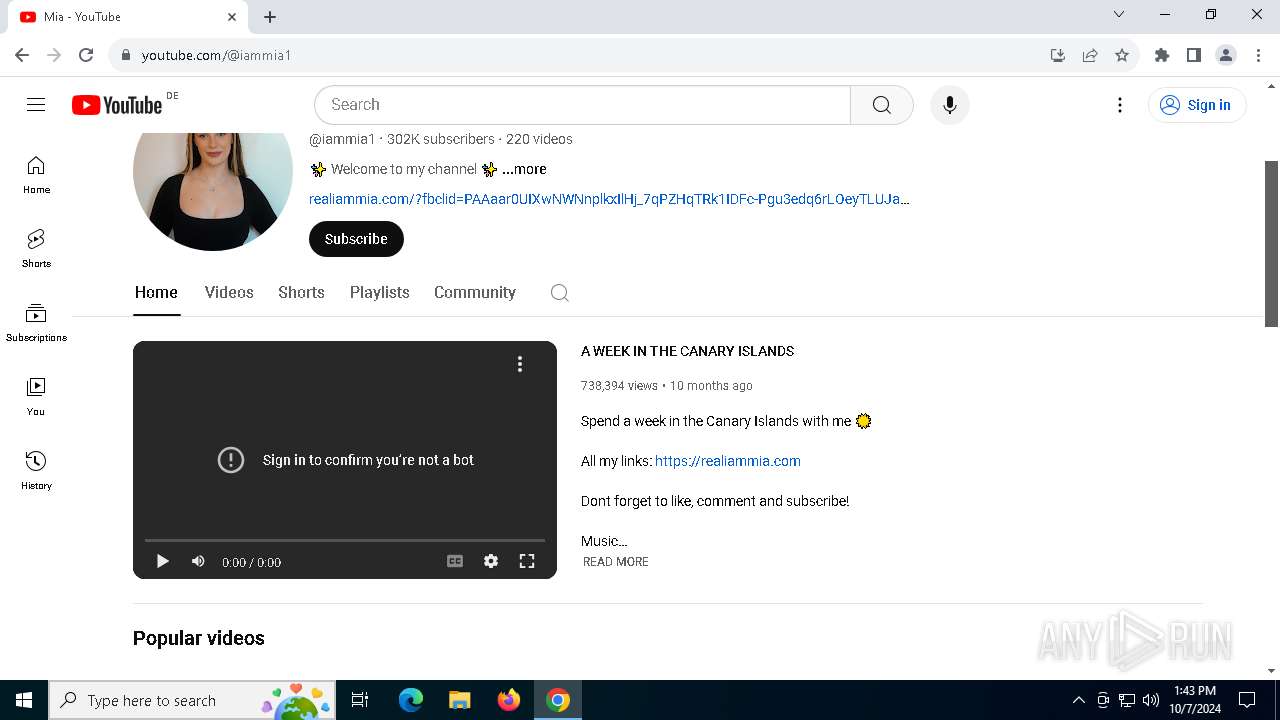Image resolution: width=1280 pixels, height=720 pixels.
Task: Go to Home in the sidebar
Action: click(x=36, y=175)
